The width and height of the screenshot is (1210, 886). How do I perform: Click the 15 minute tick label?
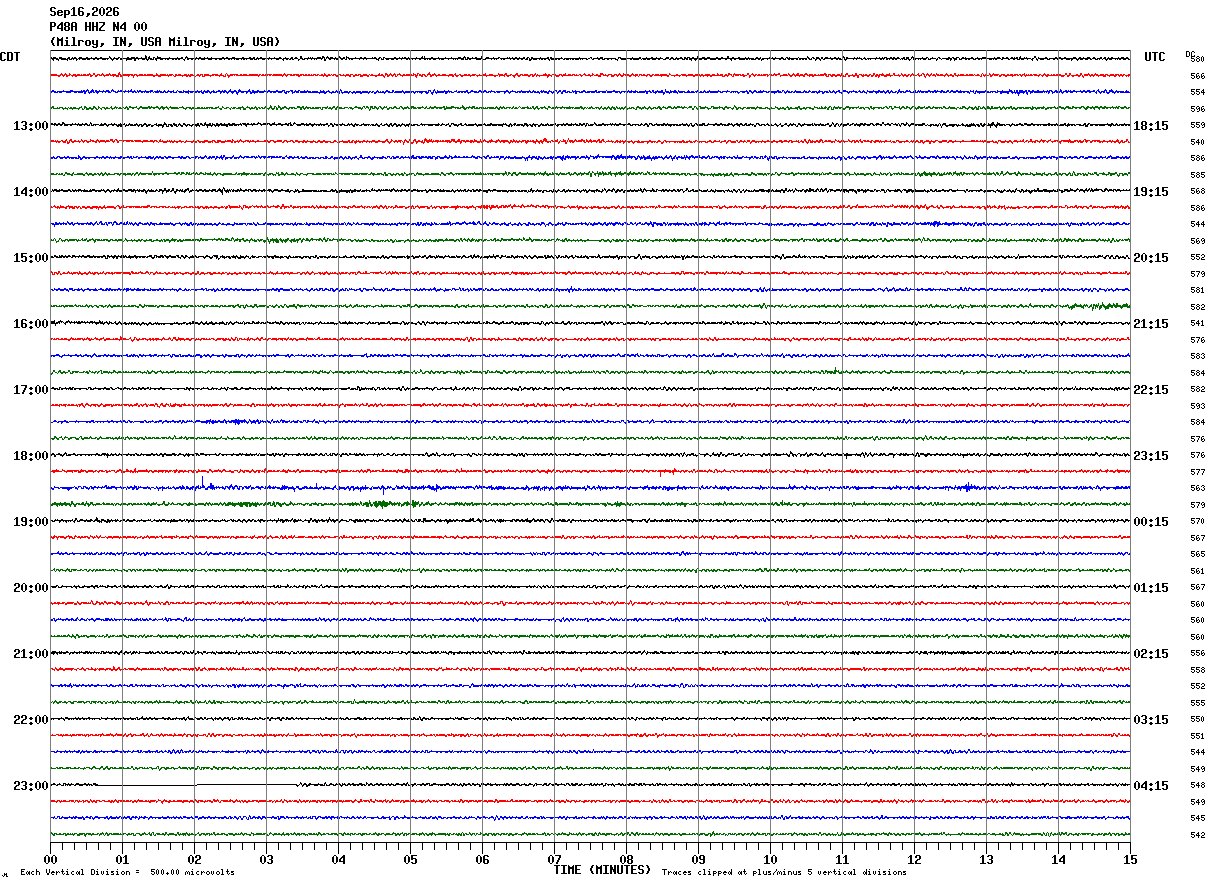(1130, 859)
